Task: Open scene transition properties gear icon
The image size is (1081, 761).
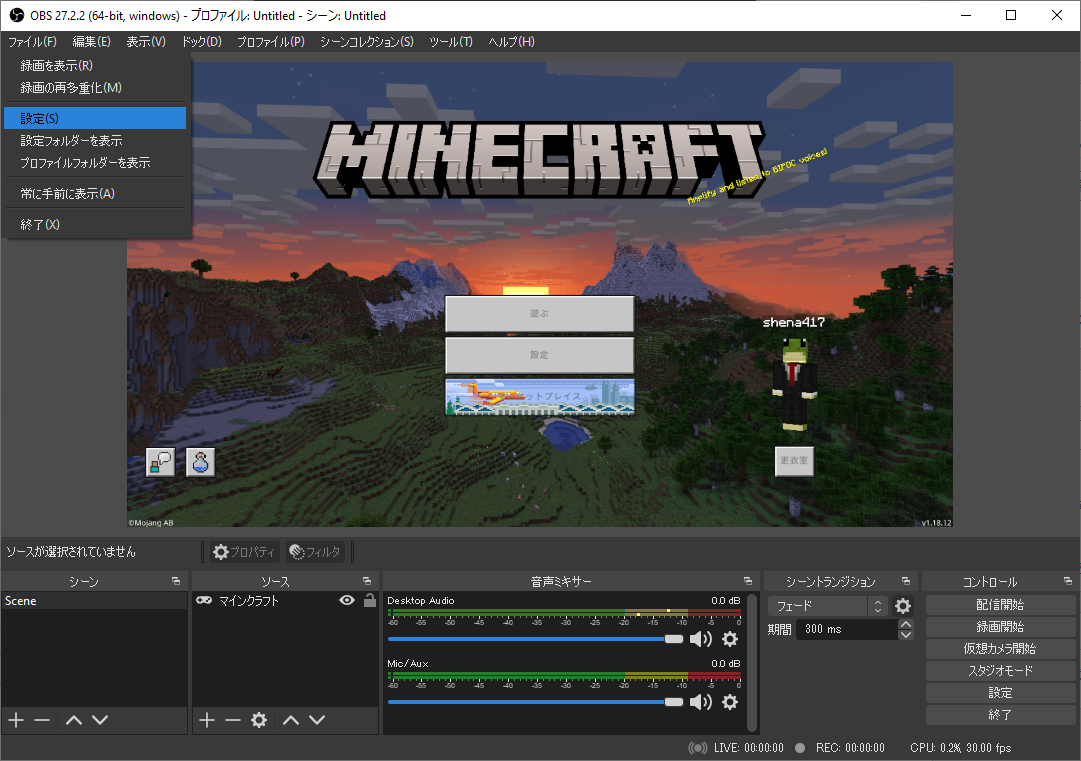Action: click(903, 606)
